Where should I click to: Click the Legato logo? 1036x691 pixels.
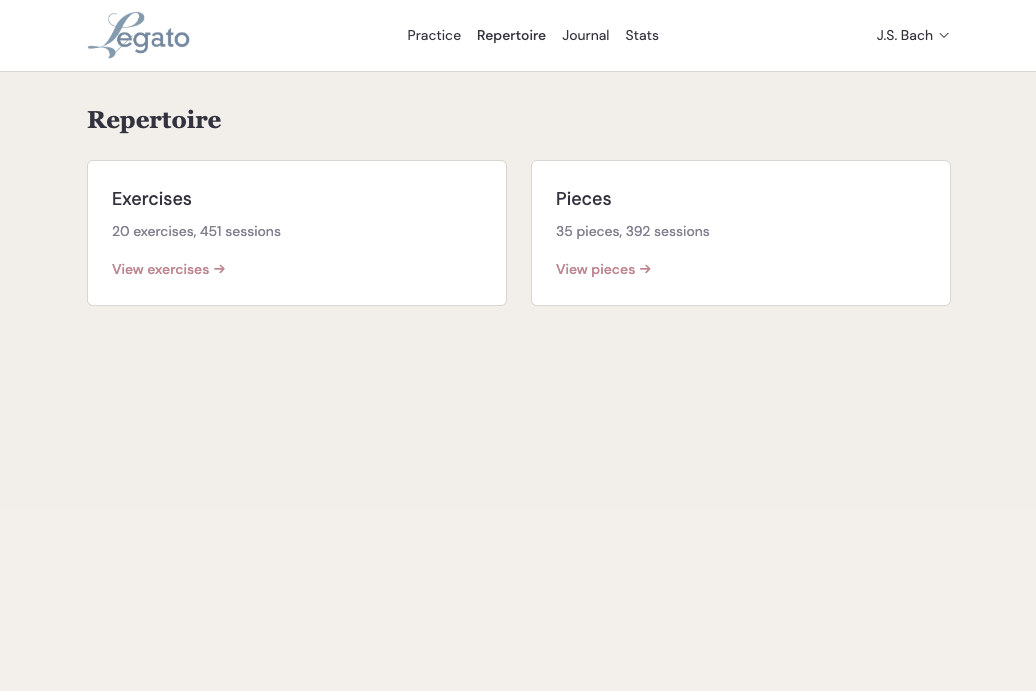(138, 35)
